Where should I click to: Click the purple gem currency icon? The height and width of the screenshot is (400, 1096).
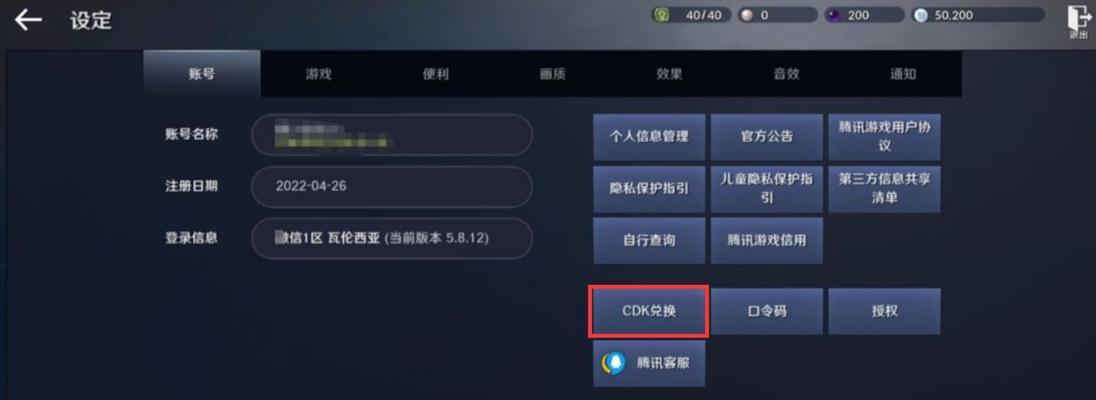pyautogui.click(x=834, y=15)
